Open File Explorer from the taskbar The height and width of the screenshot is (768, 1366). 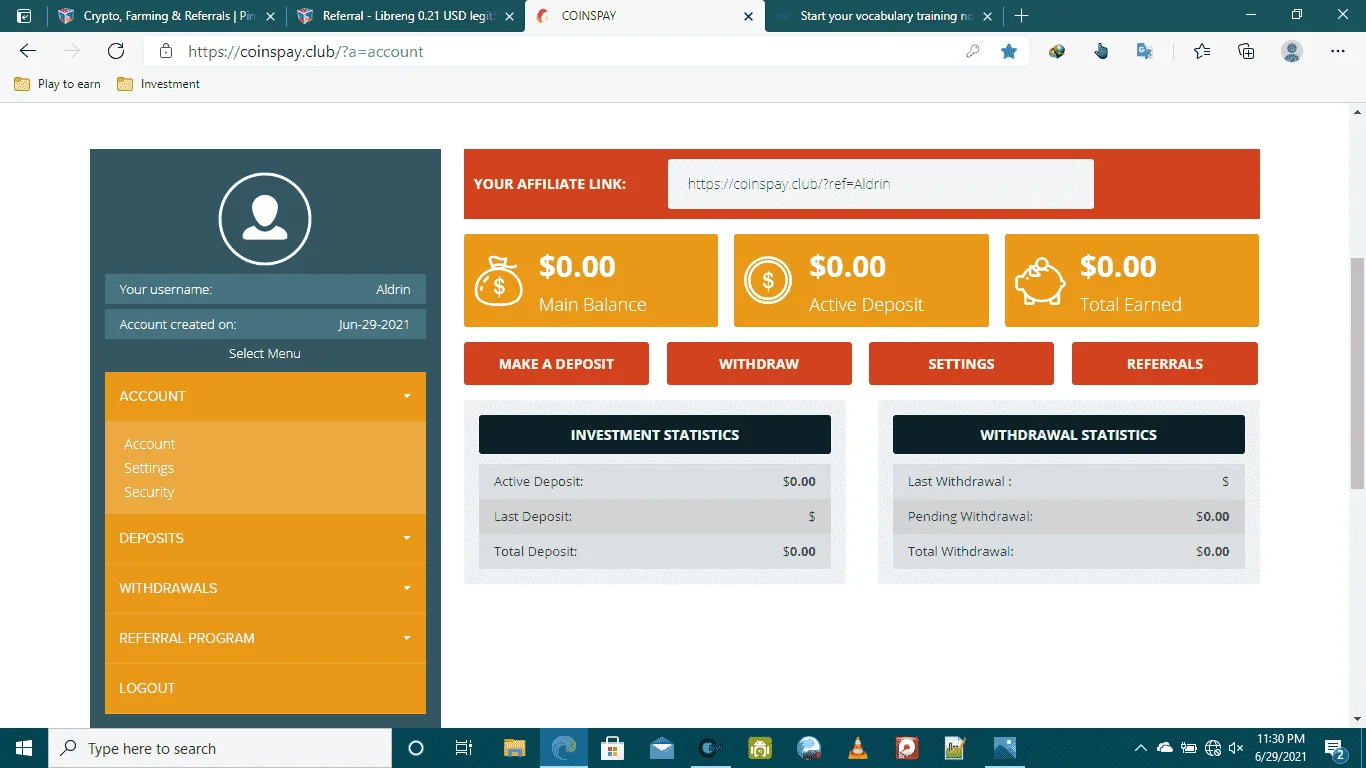[x=514, y=748]
